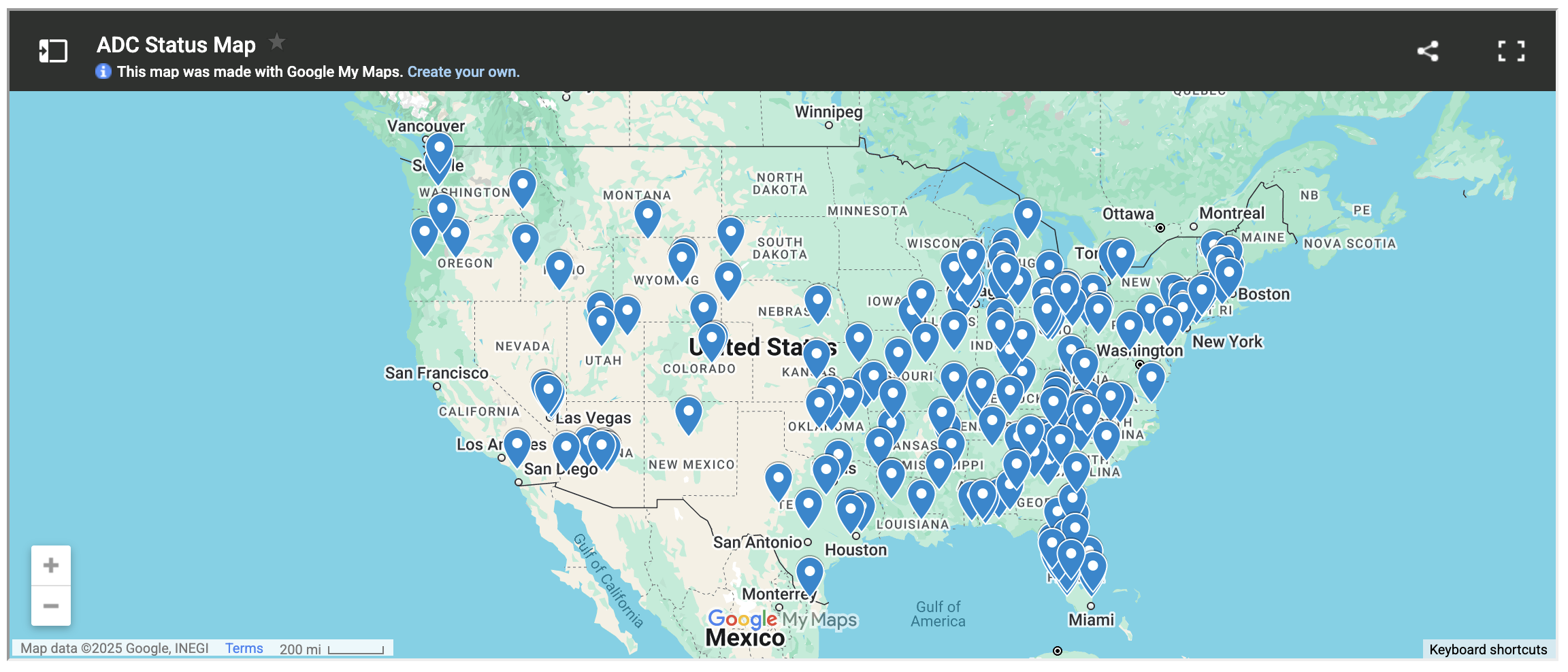Zoom in with the plus button
Viewport: 1568px width, 672px height.
pyautogui.click(x=51, y=565)
